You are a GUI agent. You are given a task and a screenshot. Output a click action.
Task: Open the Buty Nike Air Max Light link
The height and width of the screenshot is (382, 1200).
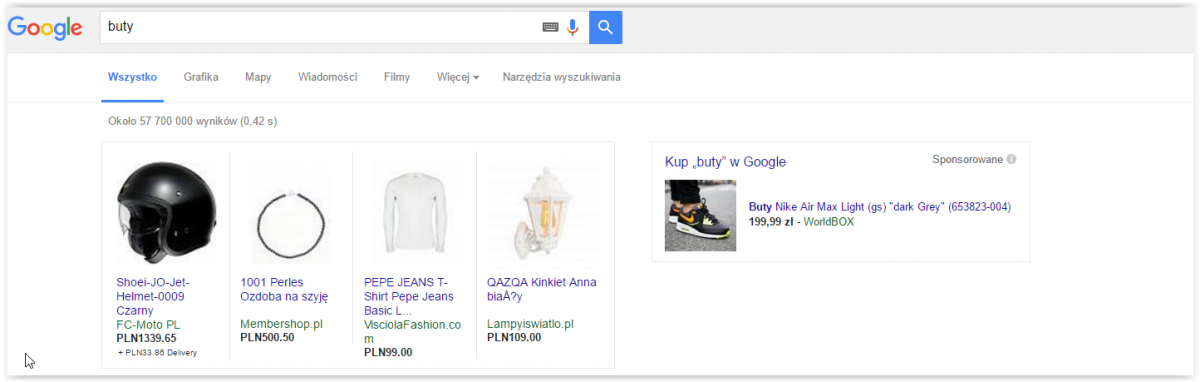point(880,207)
